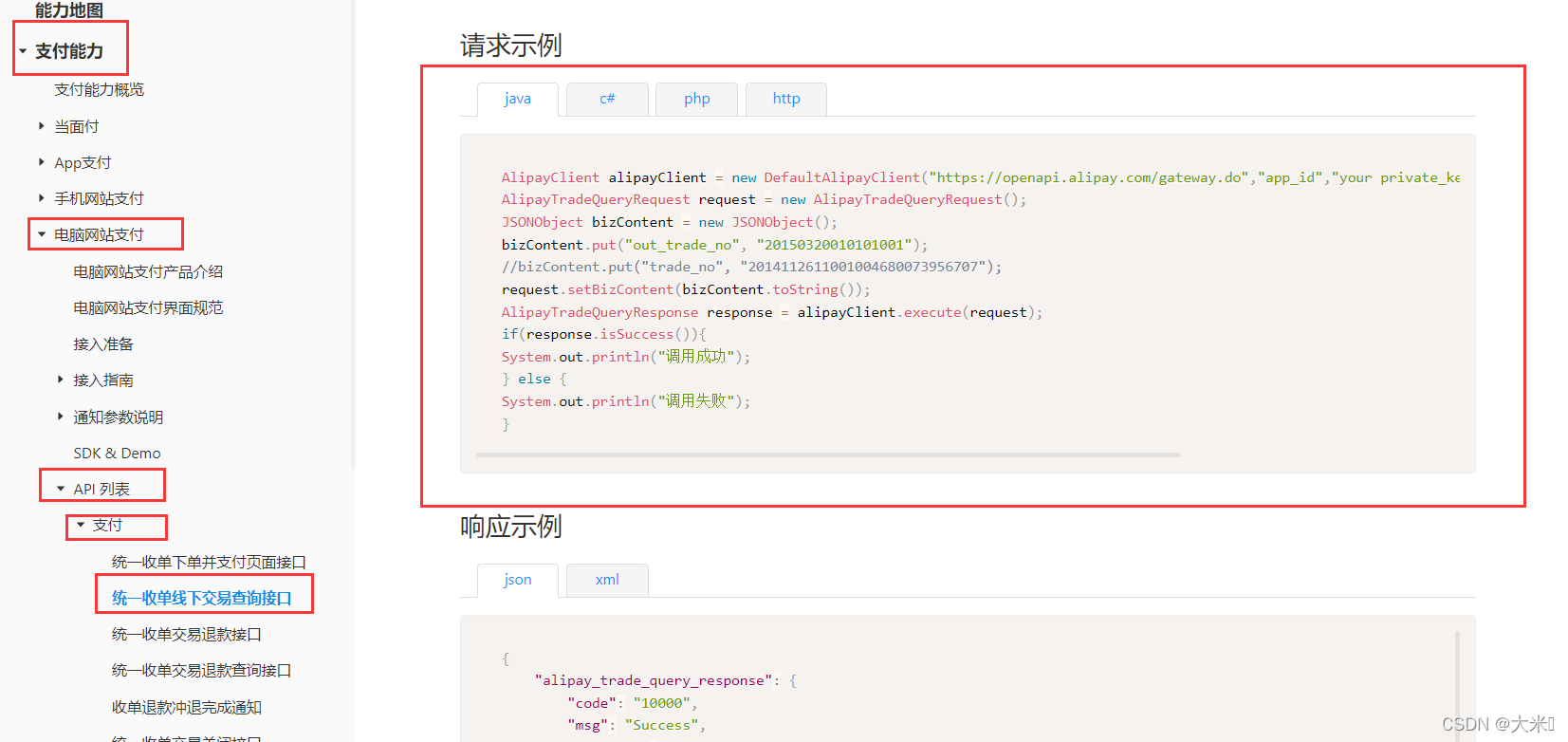Click the sidebar vertical scrollbar
Screen dimensions: 1568x742
(353, 234)
